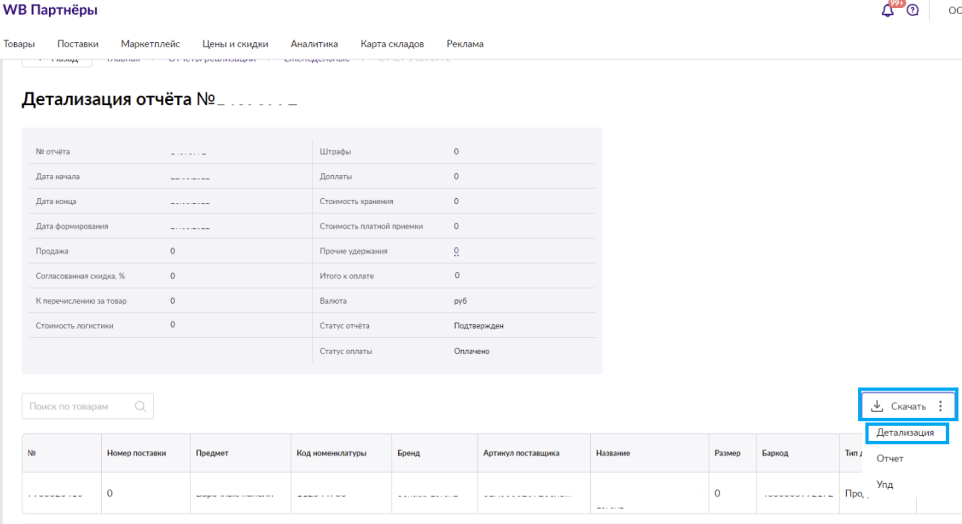This screenshot has width=962, height=524.
Task: Click the help question mark icon
Action: pyautogui.click(x=912, y=10)
